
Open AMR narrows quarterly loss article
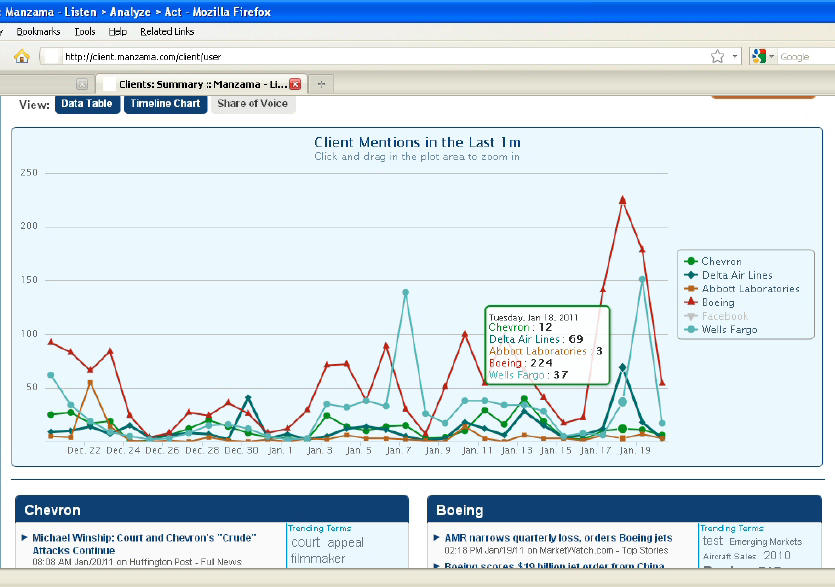pyautogui.click(x=558, y=538)
